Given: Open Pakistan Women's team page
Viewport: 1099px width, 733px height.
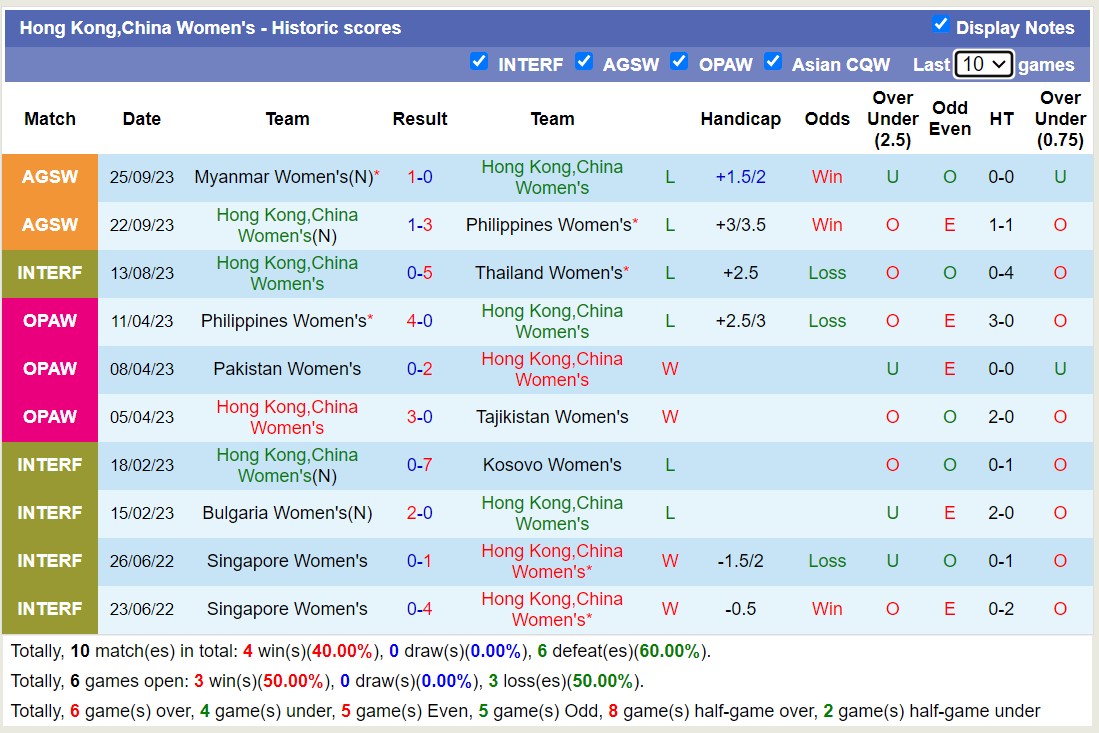Looking at the screenshot, I should [287, 369].
